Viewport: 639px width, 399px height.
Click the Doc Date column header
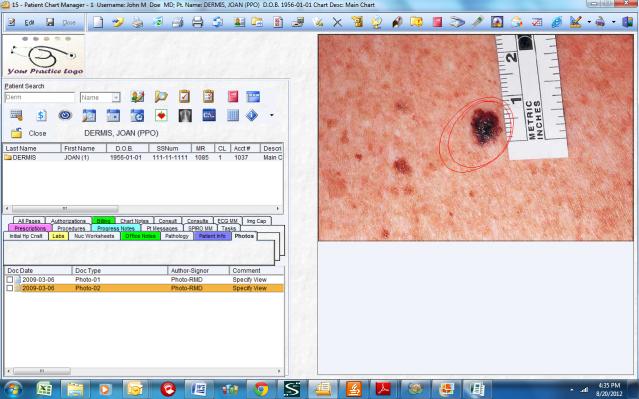(38, 271)
